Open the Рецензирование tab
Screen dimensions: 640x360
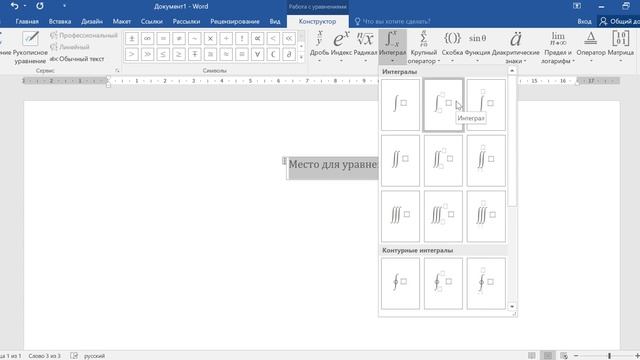(x=235, y=21)
